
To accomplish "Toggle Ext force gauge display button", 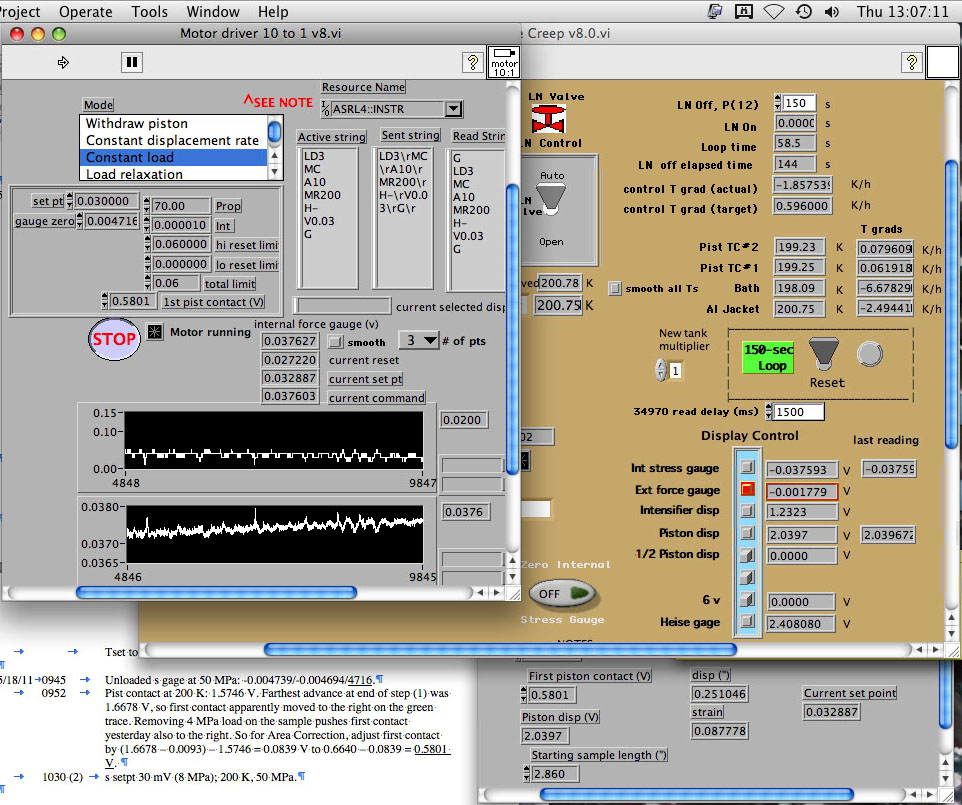I will (x=746, y=490).
